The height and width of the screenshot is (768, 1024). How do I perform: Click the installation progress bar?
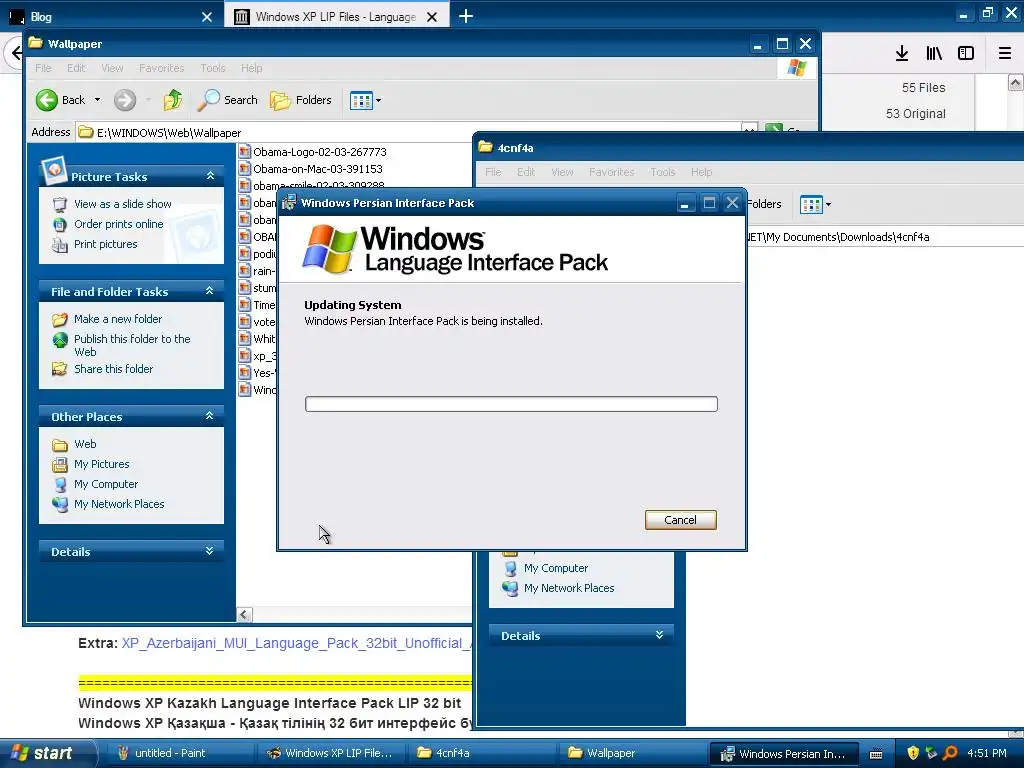[511, 404]
